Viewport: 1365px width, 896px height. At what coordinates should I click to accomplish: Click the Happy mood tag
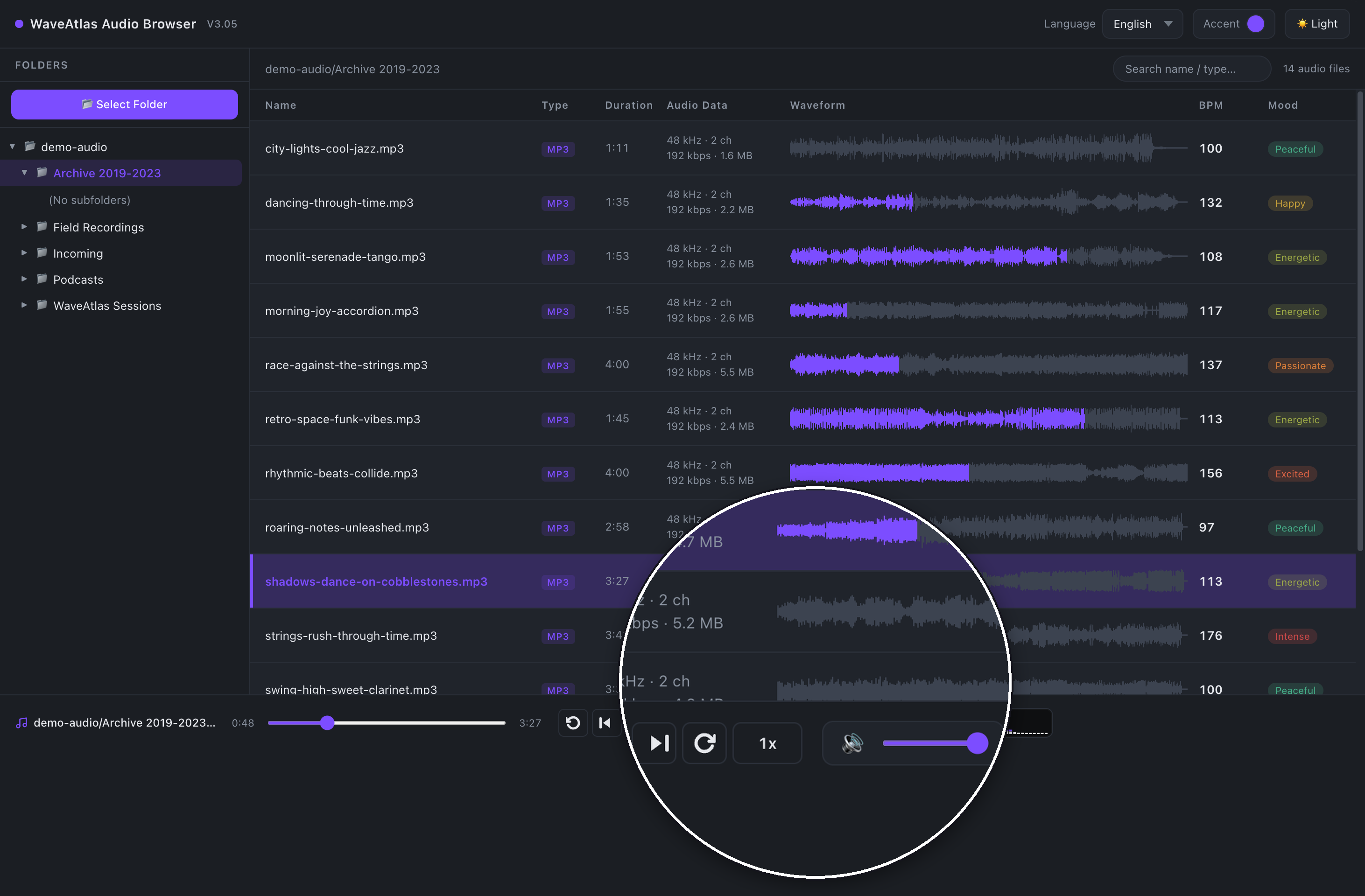[1289, 203]
